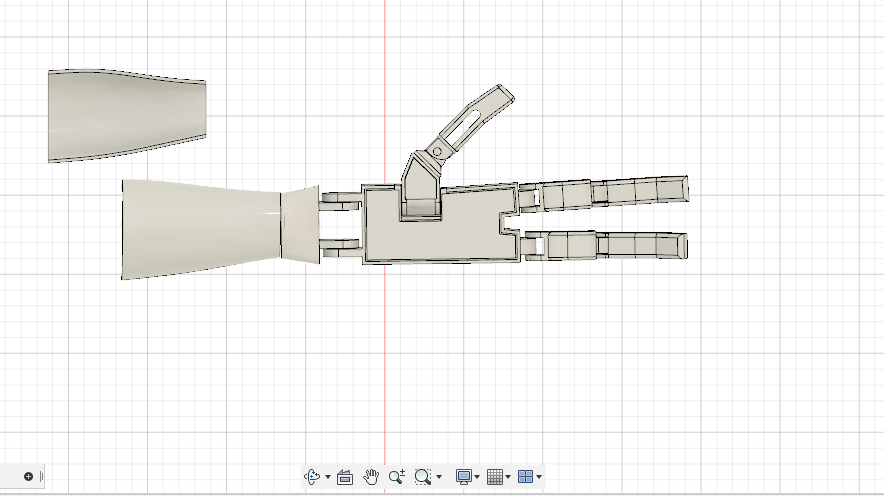
Task: Expand the Zoom Window options arrow
Action: tap(439, 477)
